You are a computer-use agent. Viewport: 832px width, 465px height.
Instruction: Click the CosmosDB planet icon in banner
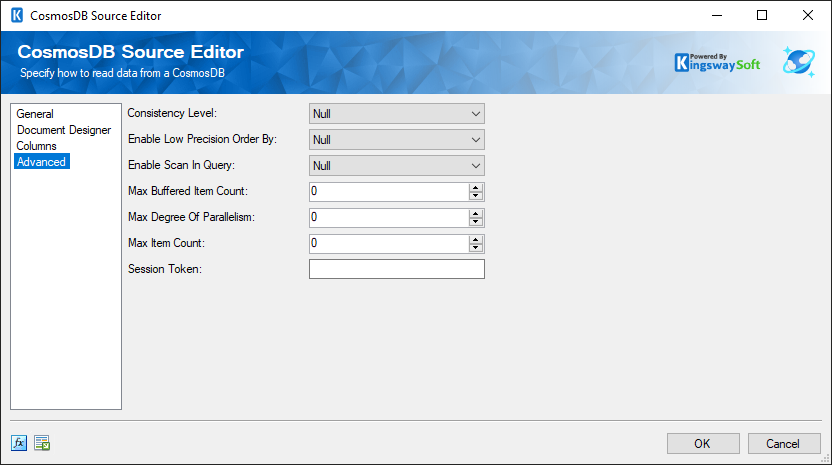pyautogui.click(x=799, y=62)
